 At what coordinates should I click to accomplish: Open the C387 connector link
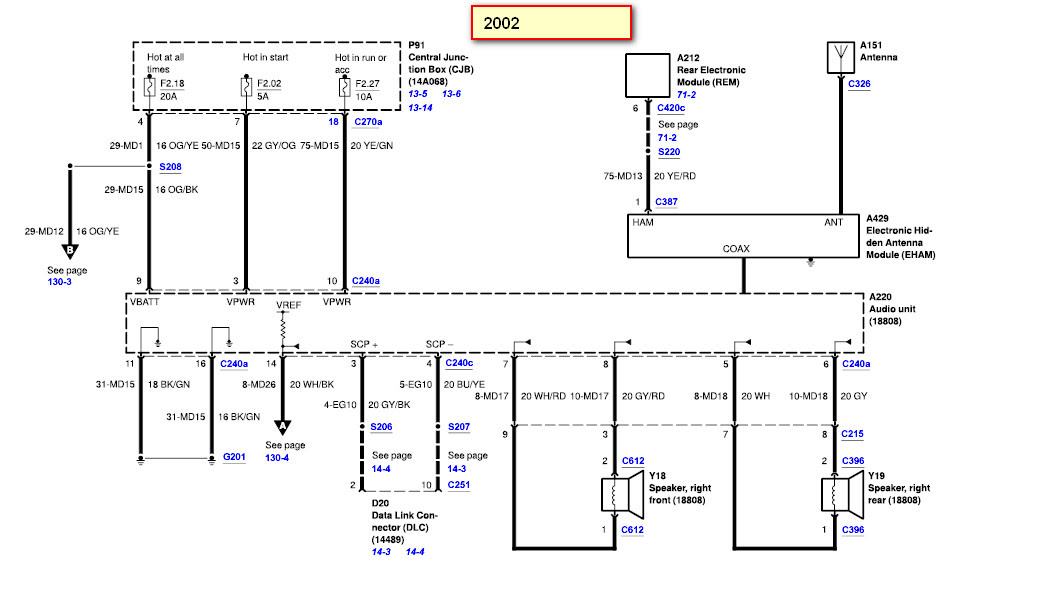tap(667, 202)
